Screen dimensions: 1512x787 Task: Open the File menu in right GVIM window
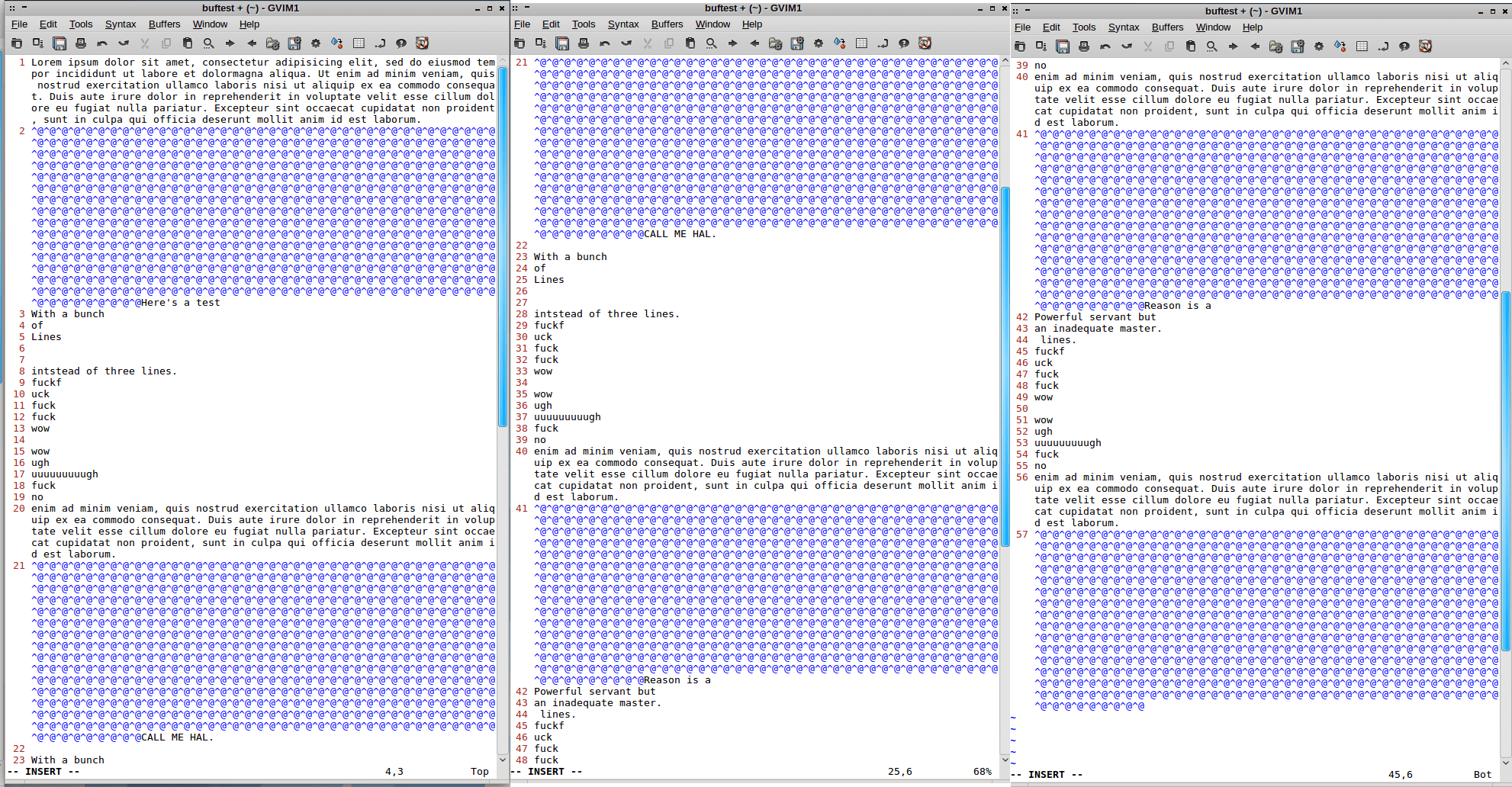[x=1023, y=27]
